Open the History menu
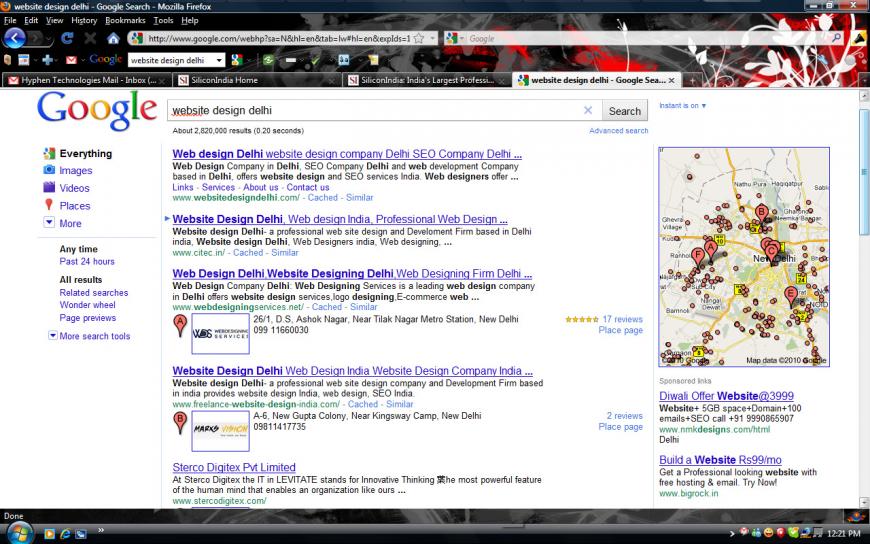Screen dimensions: 870x544 pos(84,21)
